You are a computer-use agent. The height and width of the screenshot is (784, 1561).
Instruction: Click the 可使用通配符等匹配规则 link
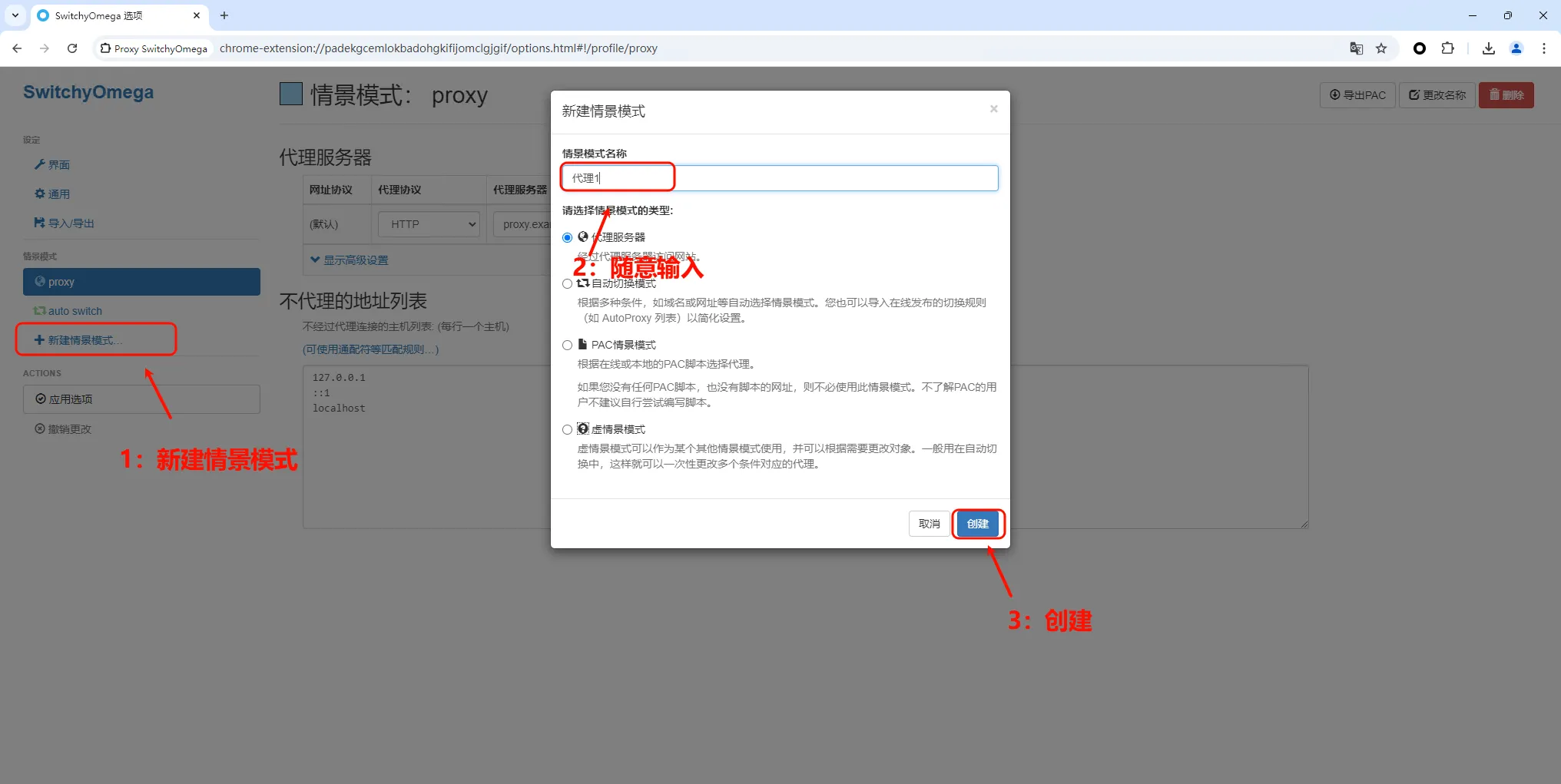[370, 349]
